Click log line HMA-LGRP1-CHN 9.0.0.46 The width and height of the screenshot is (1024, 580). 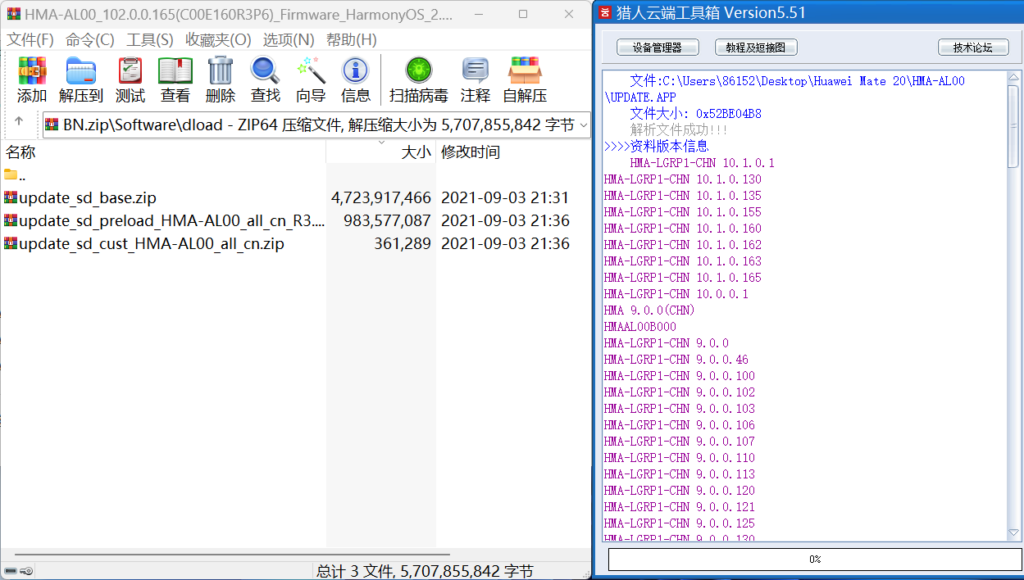(676, 359)
